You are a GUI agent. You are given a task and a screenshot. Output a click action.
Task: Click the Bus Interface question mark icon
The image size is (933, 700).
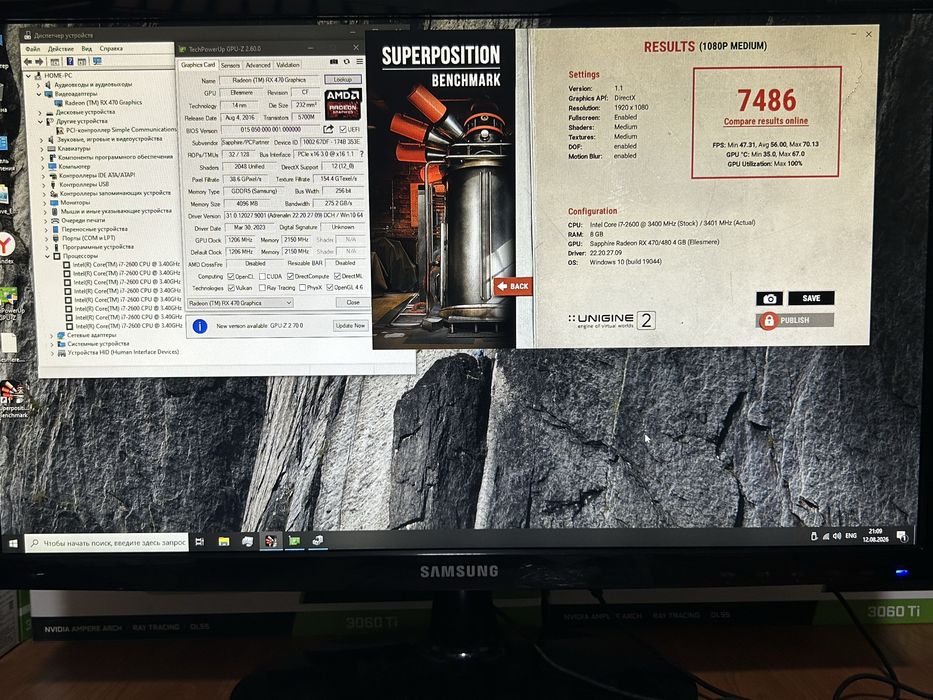click(x=361, y=154)
